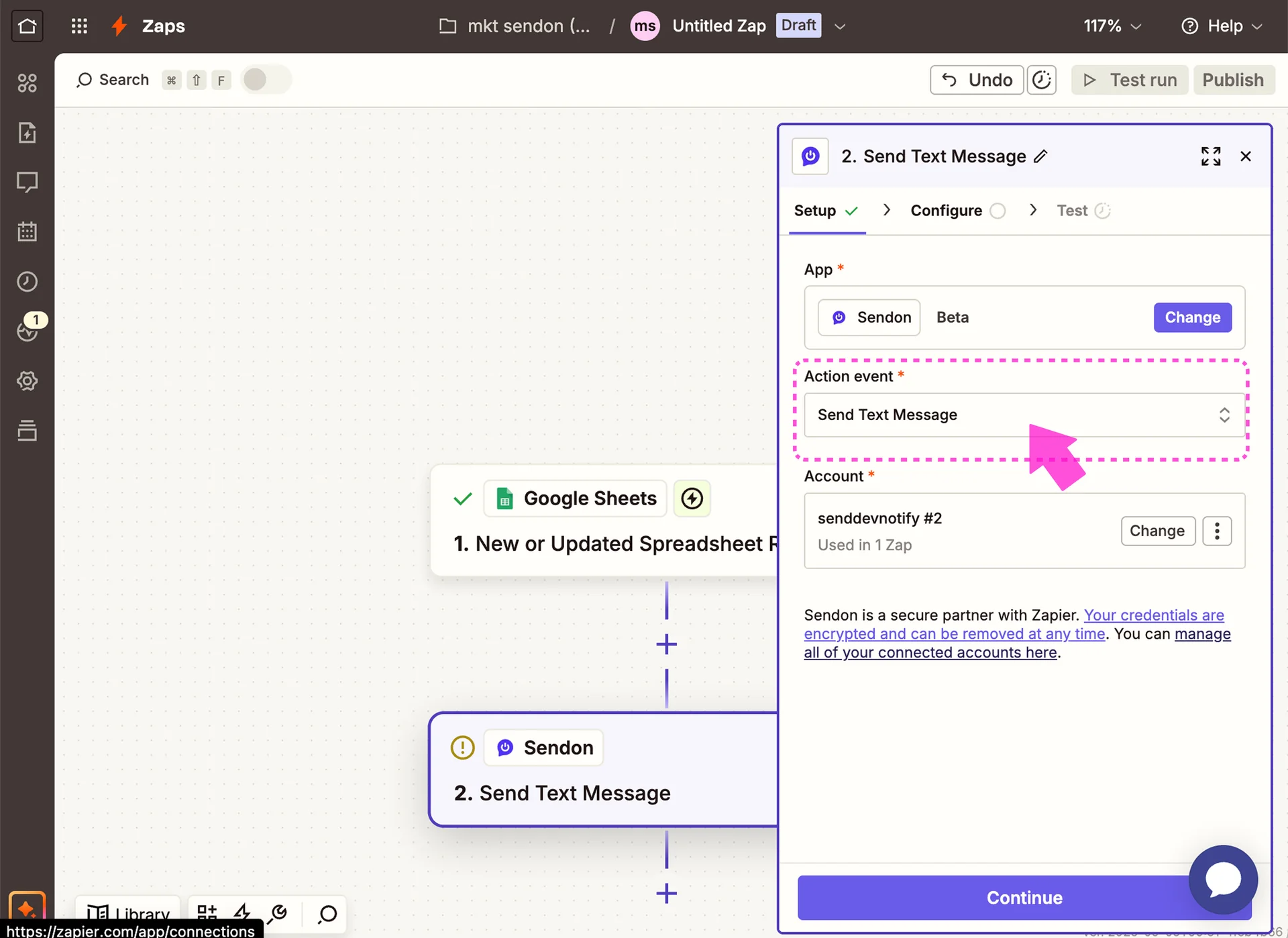
Task: Click the comment icon in left sidebar
Action: 27,182
